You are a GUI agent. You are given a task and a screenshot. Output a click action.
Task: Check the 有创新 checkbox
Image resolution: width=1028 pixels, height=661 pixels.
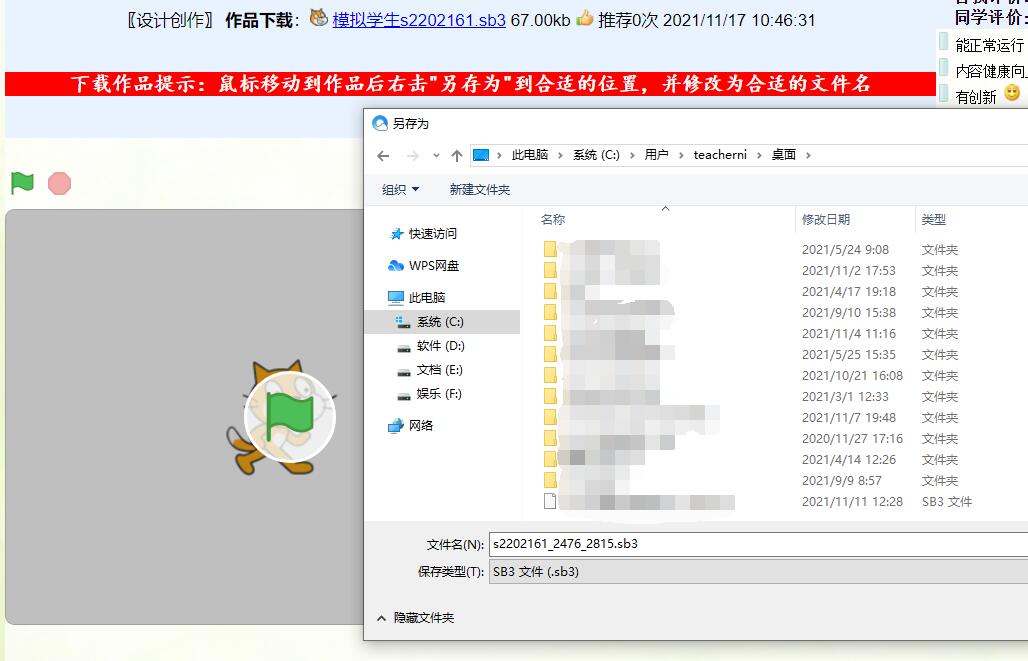click(x=943, y=94)
